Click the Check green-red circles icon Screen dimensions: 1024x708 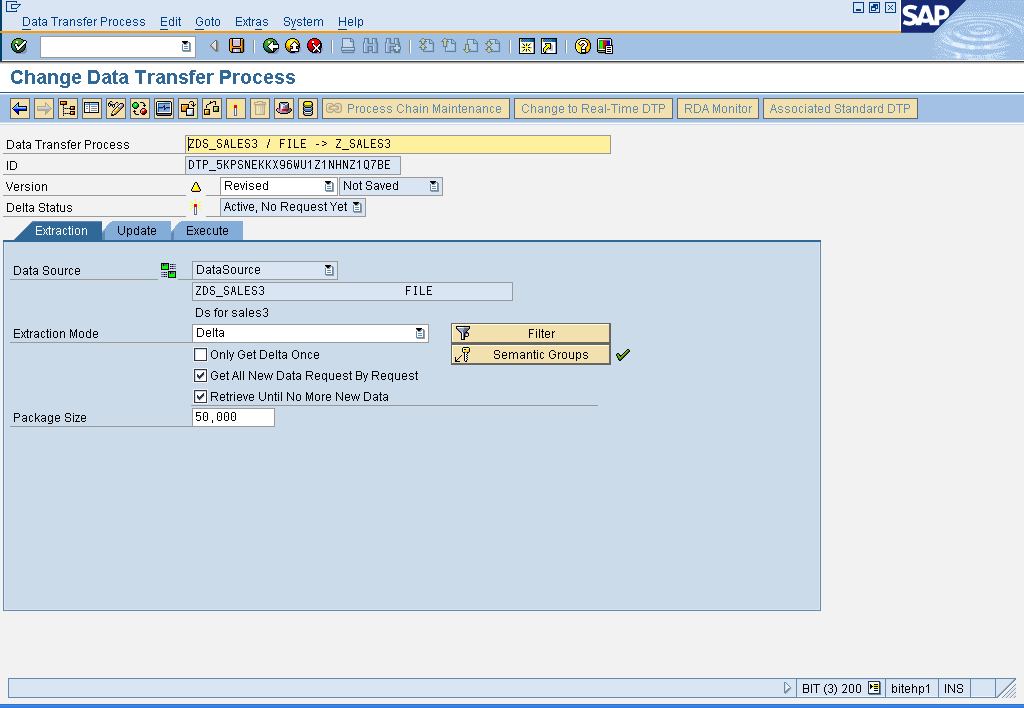[140, 108]
